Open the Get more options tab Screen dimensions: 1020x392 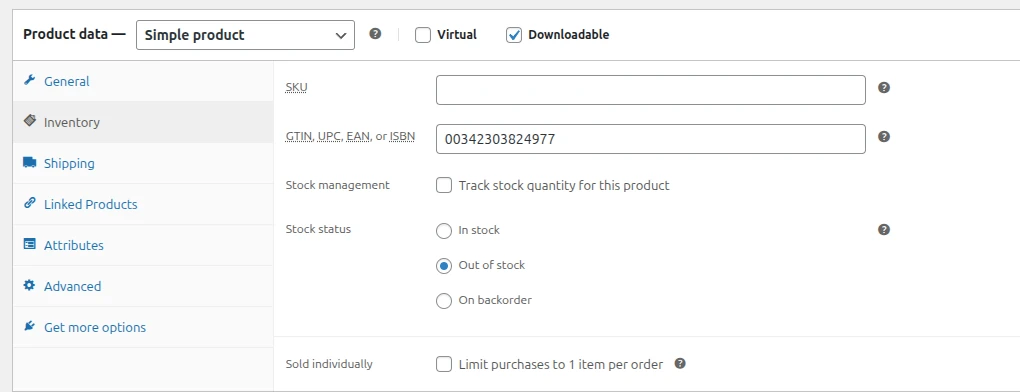click(x=143, y=327)
